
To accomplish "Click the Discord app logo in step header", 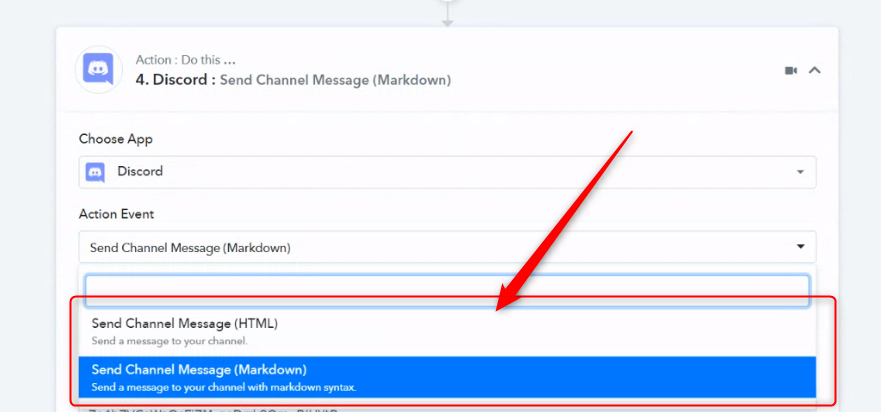I will [99, 70].
